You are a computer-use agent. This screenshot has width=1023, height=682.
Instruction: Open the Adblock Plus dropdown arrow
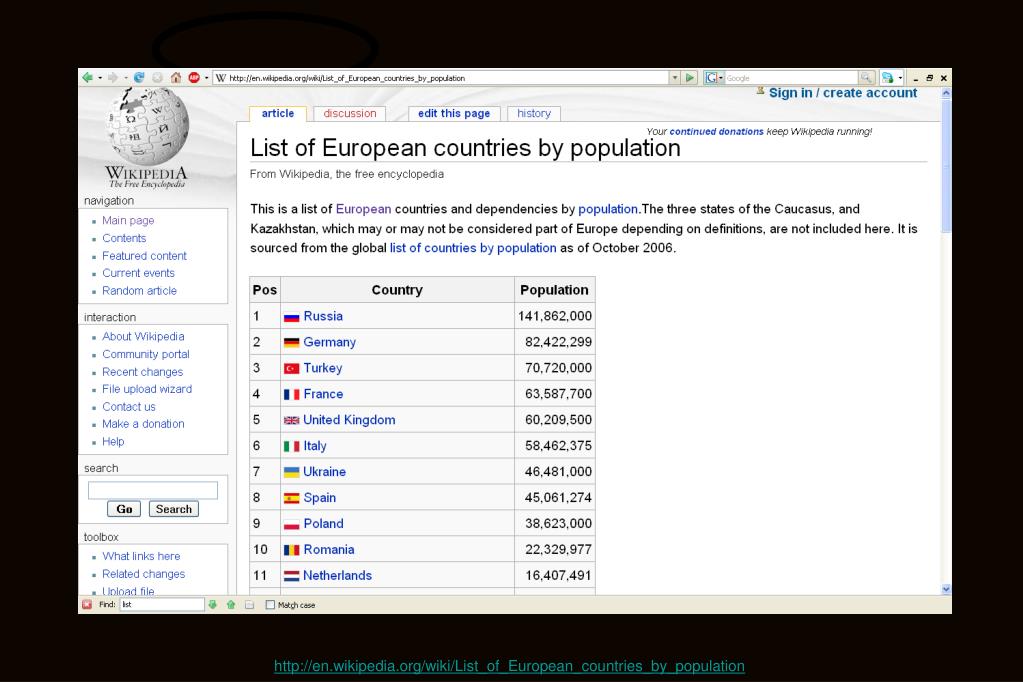[x=207, y=78]
